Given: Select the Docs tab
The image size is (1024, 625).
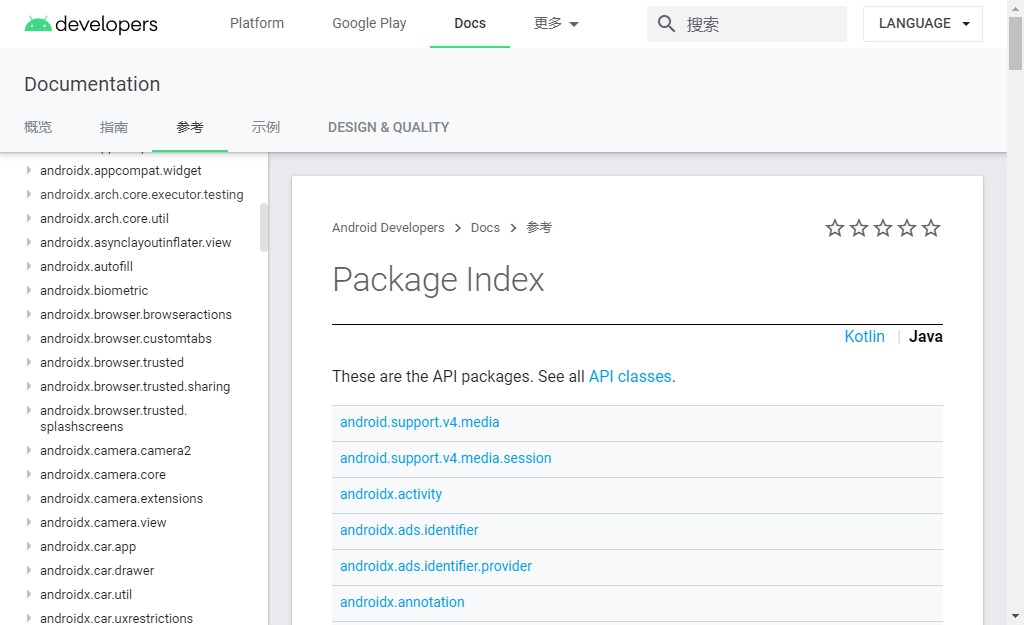Looking at the screenshot, I should point(470,24).
